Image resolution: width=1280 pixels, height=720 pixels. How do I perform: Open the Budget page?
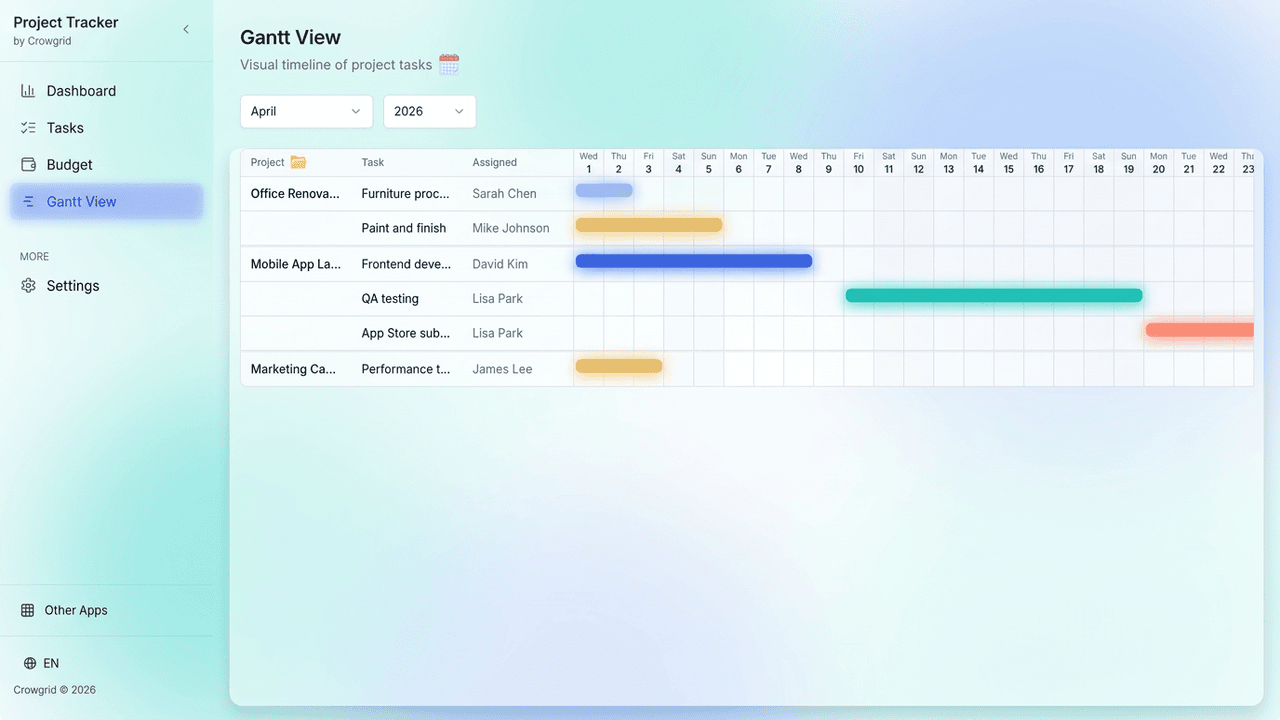[106, 165]
